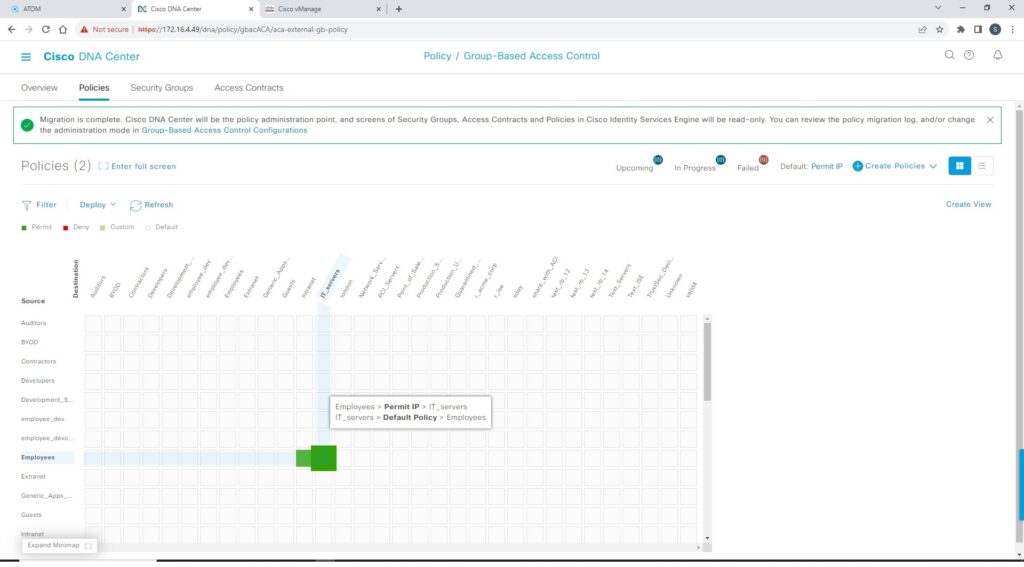Open browser extensions puzzle icon
This screenshot has height=567, width=1024.
(x=961, y=29)
